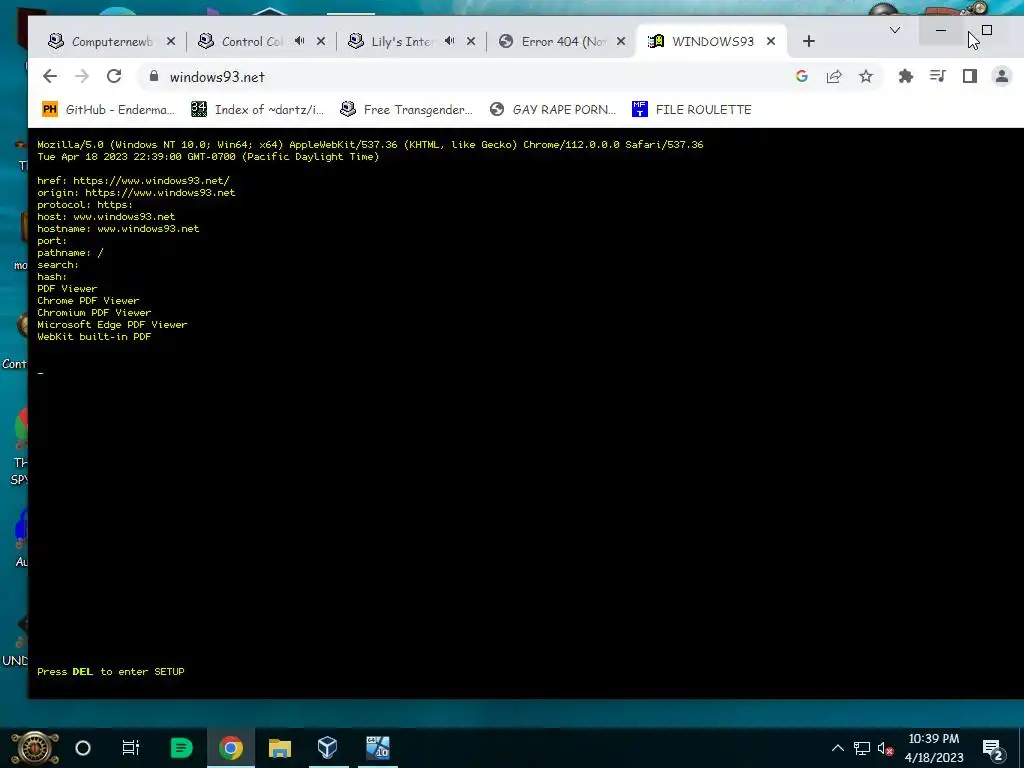Viewport: 1024px width, 768px height.
Task: Open the clock showing 10:39 PM
Action: click(x=934, y=748)
